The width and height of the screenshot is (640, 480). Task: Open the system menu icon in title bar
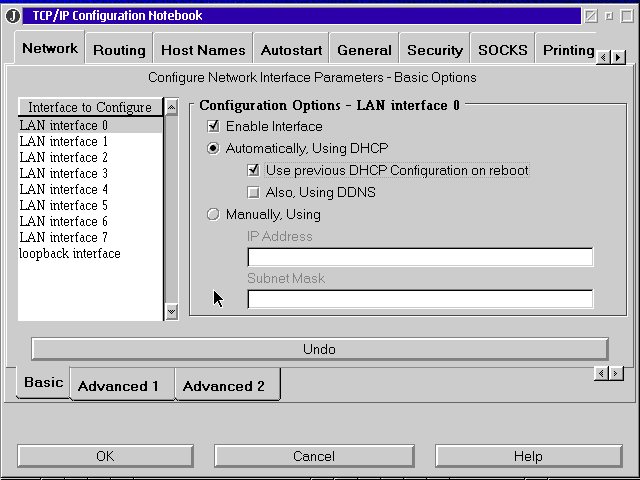(13, 16)
